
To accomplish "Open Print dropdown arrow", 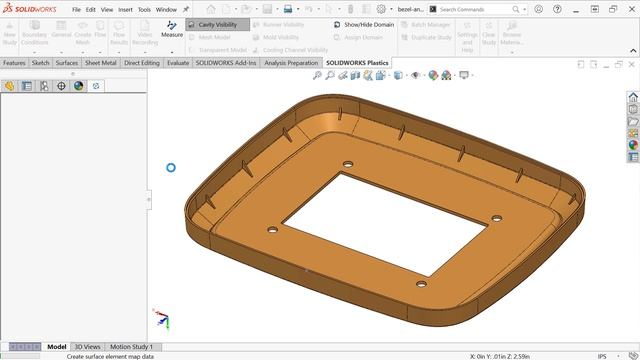I will (x=298, y=9).
